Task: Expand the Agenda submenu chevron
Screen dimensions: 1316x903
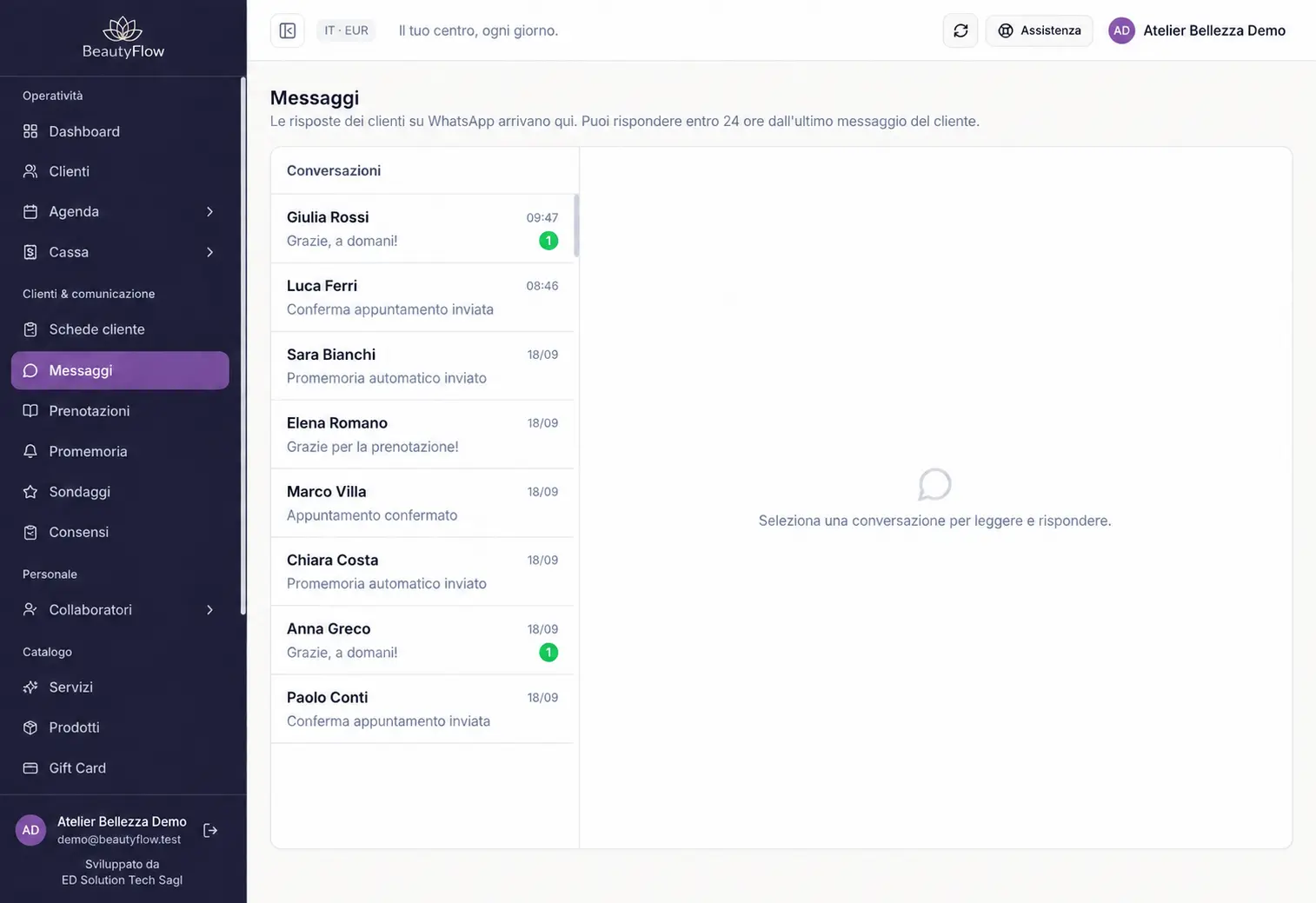Action: tap(209, 212)
